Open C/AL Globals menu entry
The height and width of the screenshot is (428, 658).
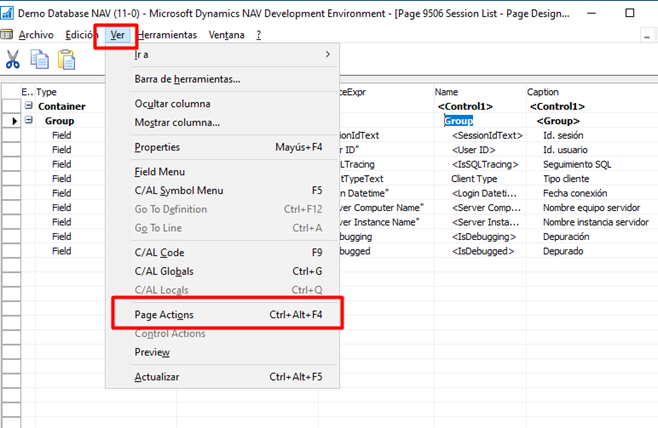click(x=222, y=271)
